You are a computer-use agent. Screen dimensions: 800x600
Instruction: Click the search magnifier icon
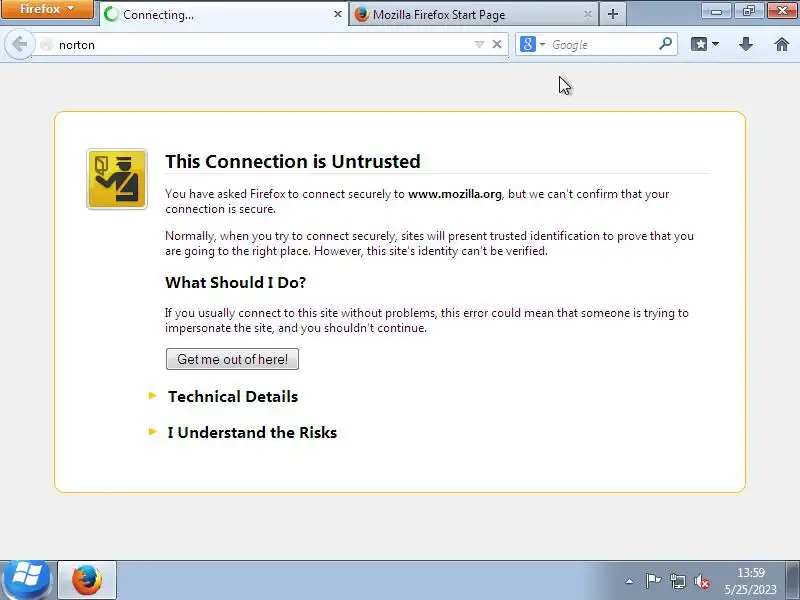click(x=665, y=44)
